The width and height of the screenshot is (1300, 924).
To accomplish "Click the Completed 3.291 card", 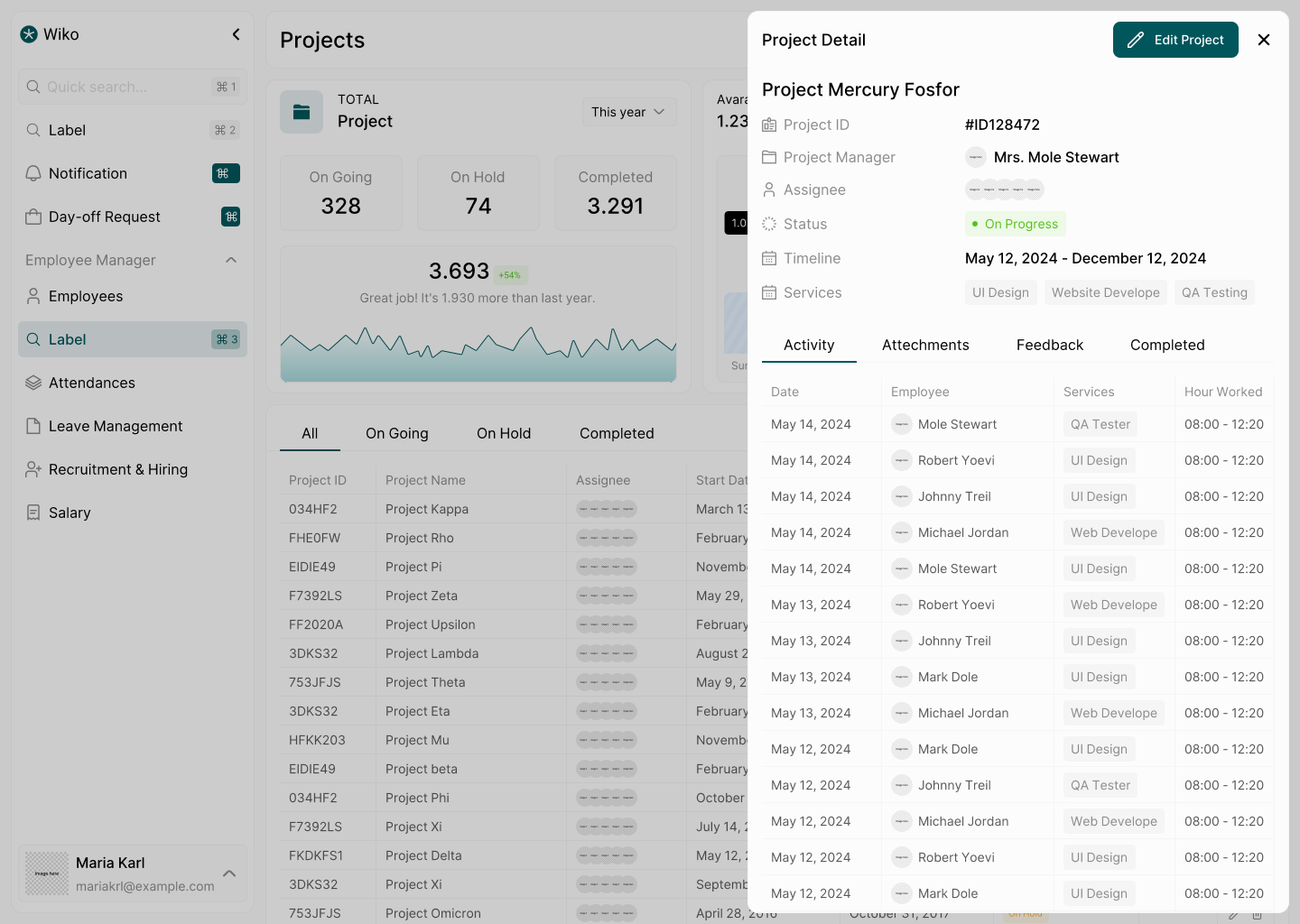I will tap(616, 193).
